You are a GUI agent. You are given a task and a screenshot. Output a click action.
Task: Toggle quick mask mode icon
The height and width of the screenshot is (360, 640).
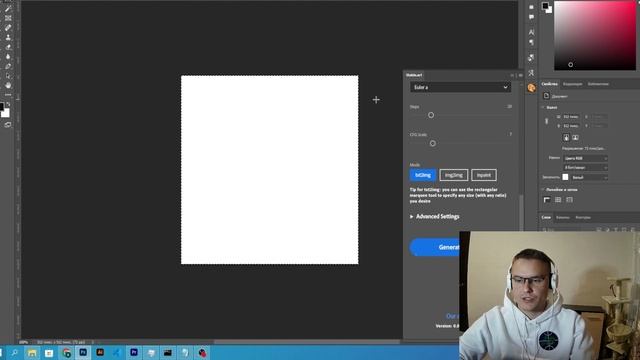coord(8,124)
